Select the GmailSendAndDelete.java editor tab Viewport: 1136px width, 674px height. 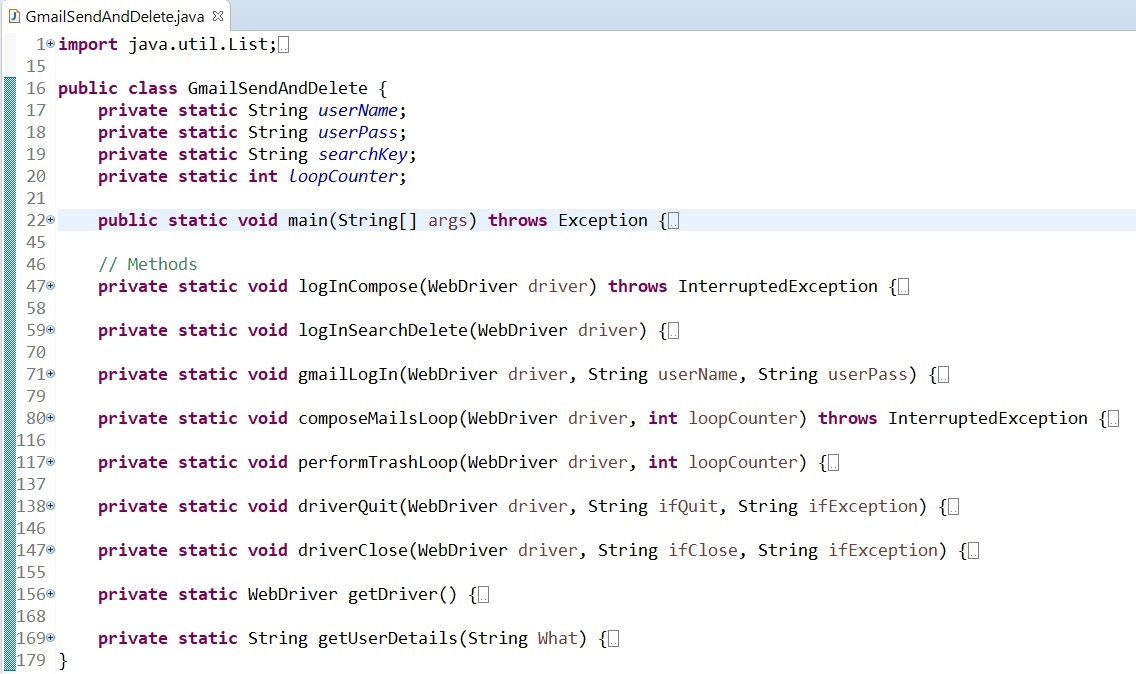[115, 16]
